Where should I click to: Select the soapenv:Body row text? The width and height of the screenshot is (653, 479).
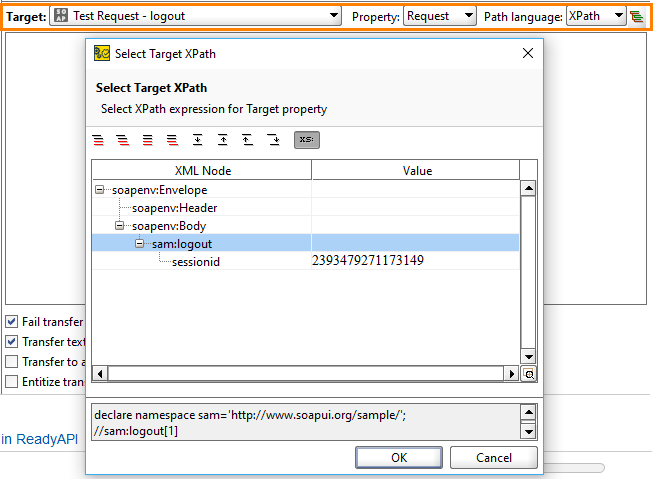click(x=169, y=226)
